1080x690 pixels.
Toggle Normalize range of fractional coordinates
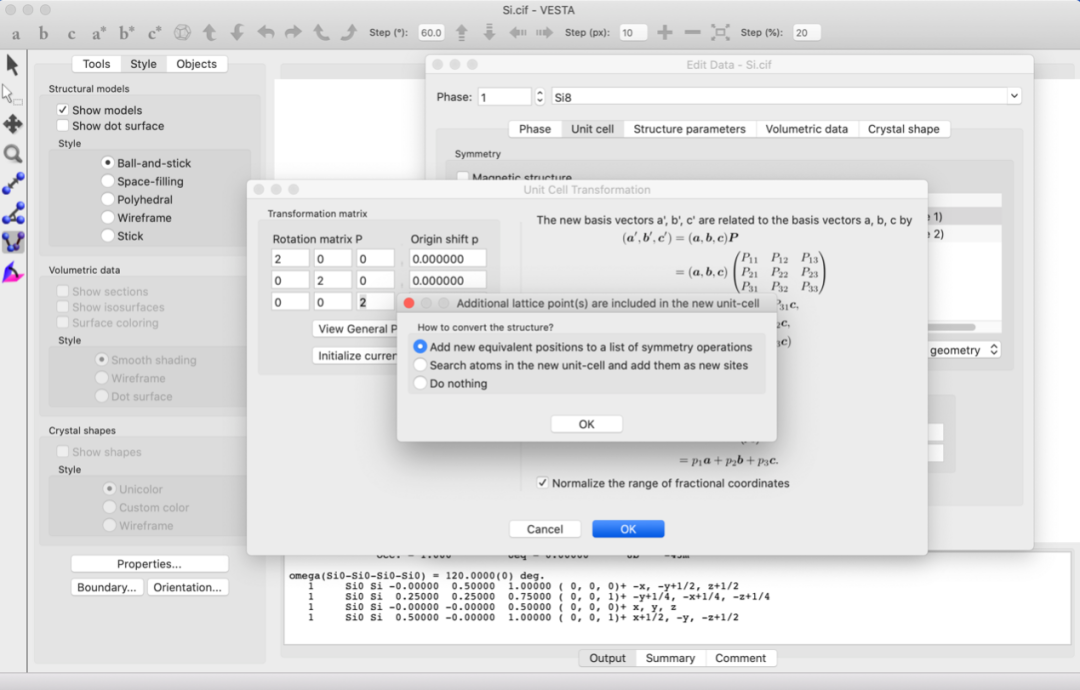(x=543, y=483)
